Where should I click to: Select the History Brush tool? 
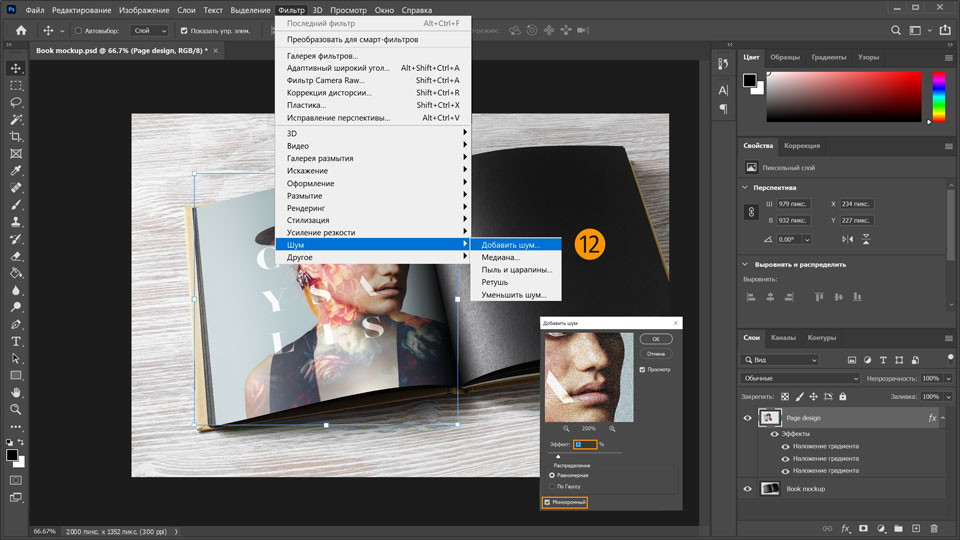pos(16,239)
